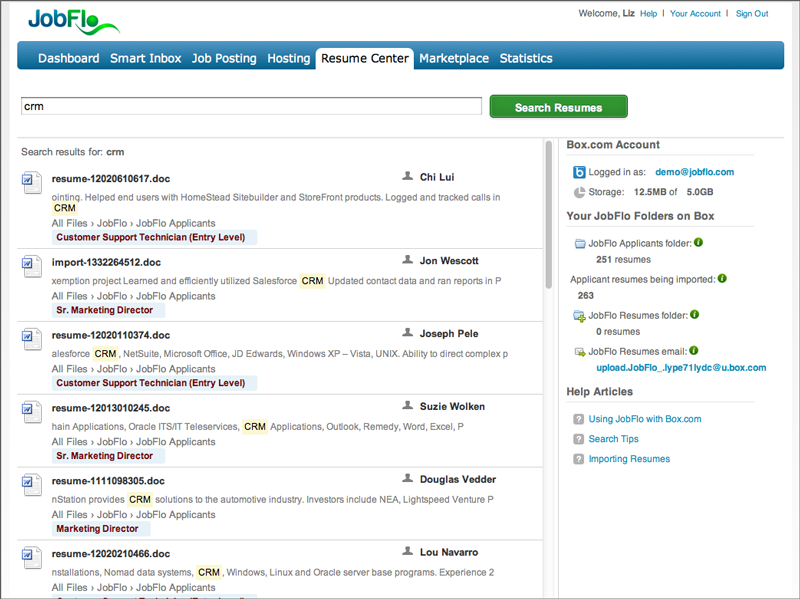Open the Marketplace tab
This screenshot has width=800, height=599.
[454, 58]
